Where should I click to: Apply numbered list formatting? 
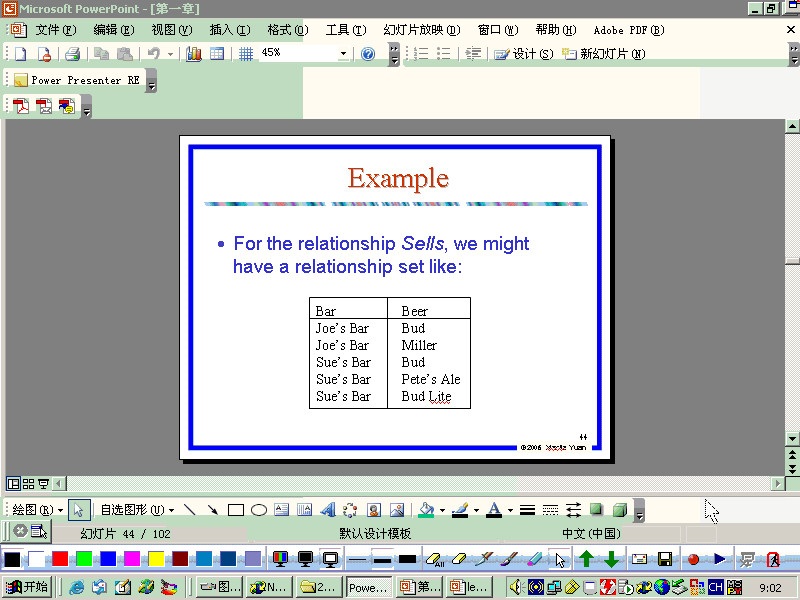pos(421,53)
